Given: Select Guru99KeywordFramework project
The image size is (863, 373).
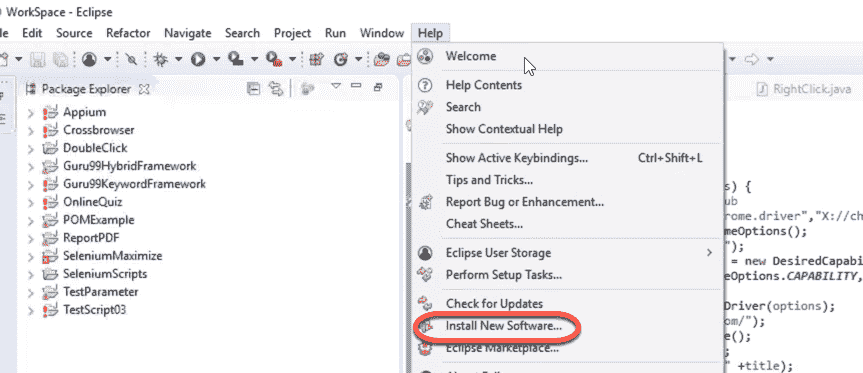Looking at the screenshot, I should (x=134, y=184).
